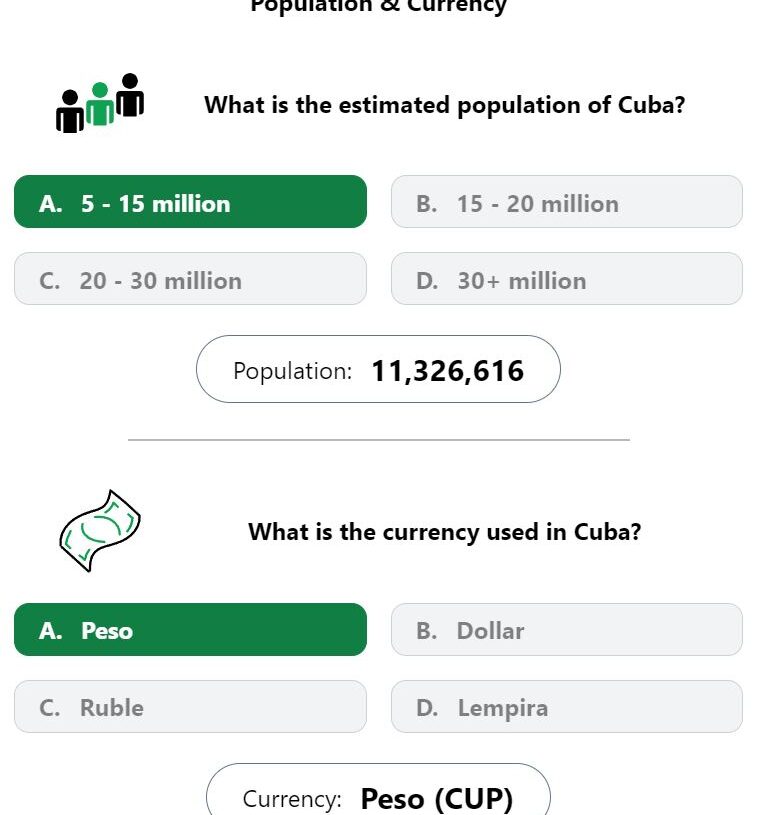Pick the Ruble answer option
This screenshot has height=815, width=762.
[x=190, y=706]
